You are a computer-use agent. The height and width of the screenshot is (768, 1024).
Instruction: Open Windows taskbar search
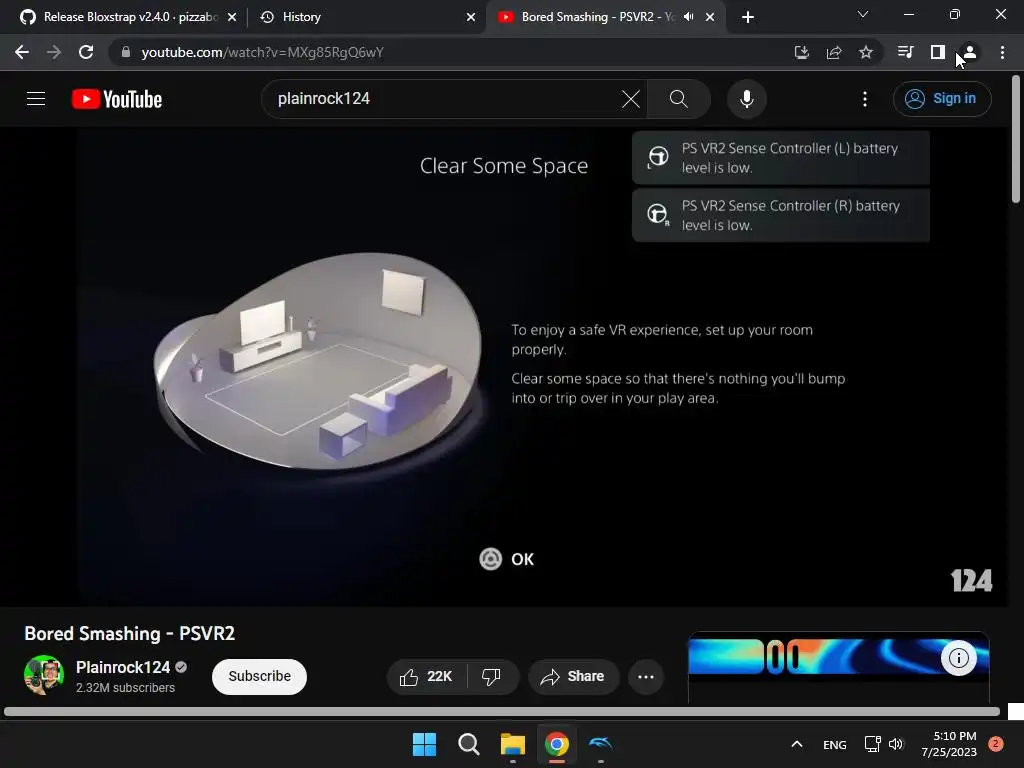(468, 744)
